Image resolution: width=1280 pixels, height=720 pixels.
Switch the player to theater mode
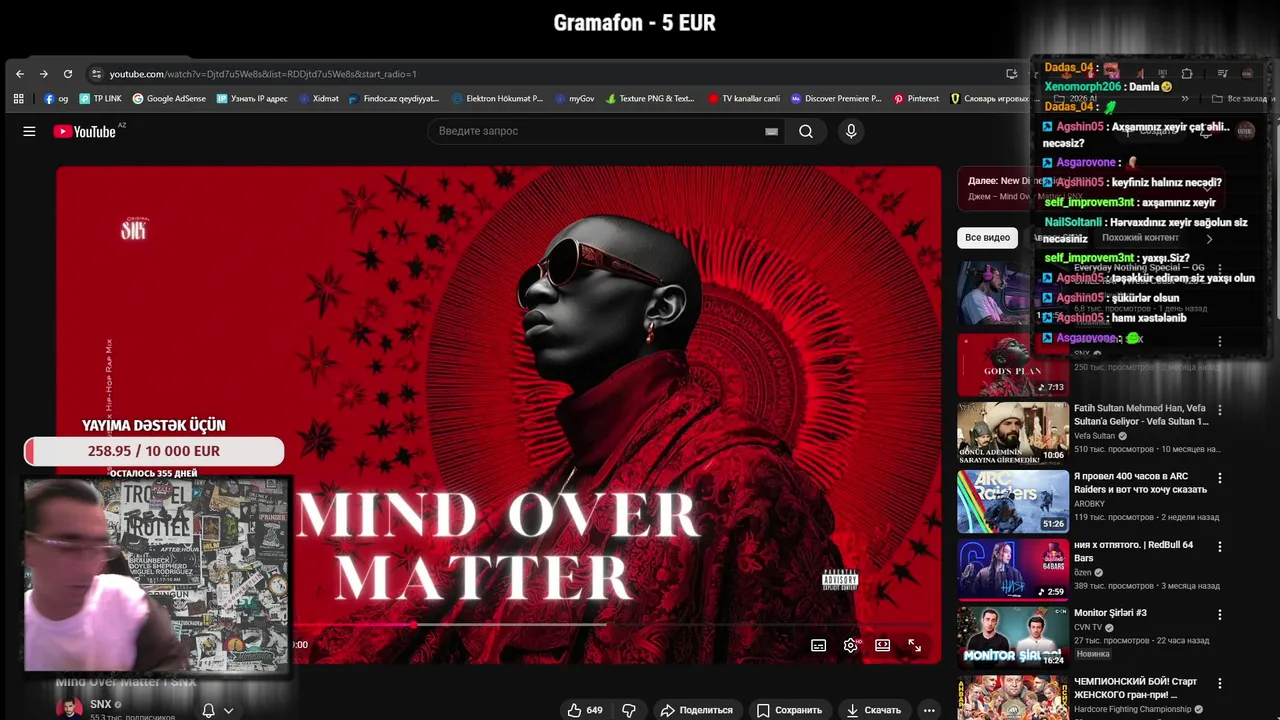coord(882,645)
